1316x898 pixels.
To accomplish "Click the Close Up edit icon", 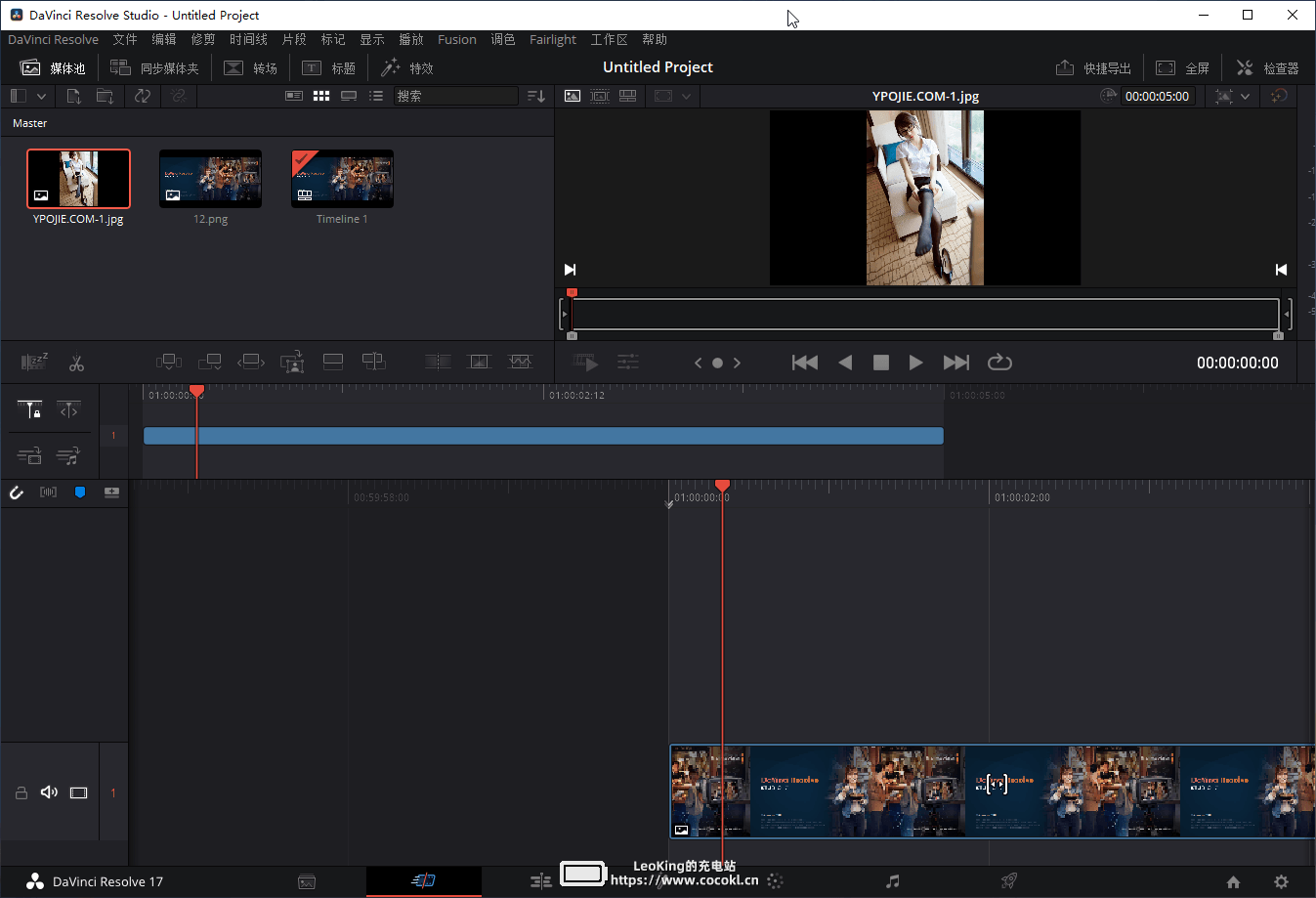I will [292, 363].
